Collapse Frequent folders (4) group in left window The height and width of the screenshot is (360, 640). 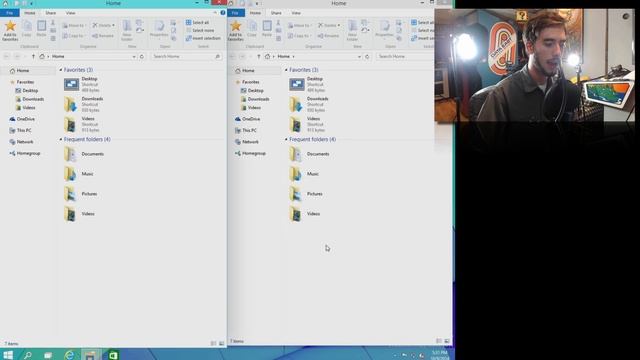pyautogui.click(x=61, y=139)
